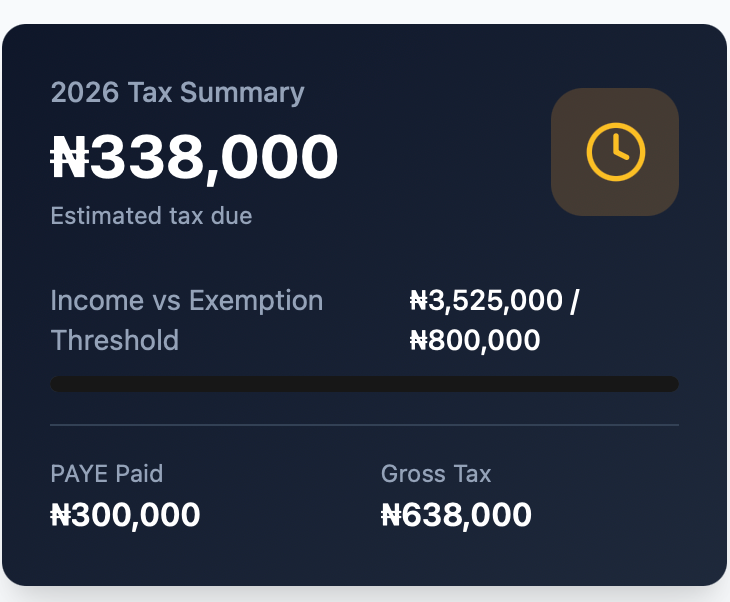Viewport: 730px width, 602px height.
Task: Click the income threshold progress bar
Action: (364, 384)
